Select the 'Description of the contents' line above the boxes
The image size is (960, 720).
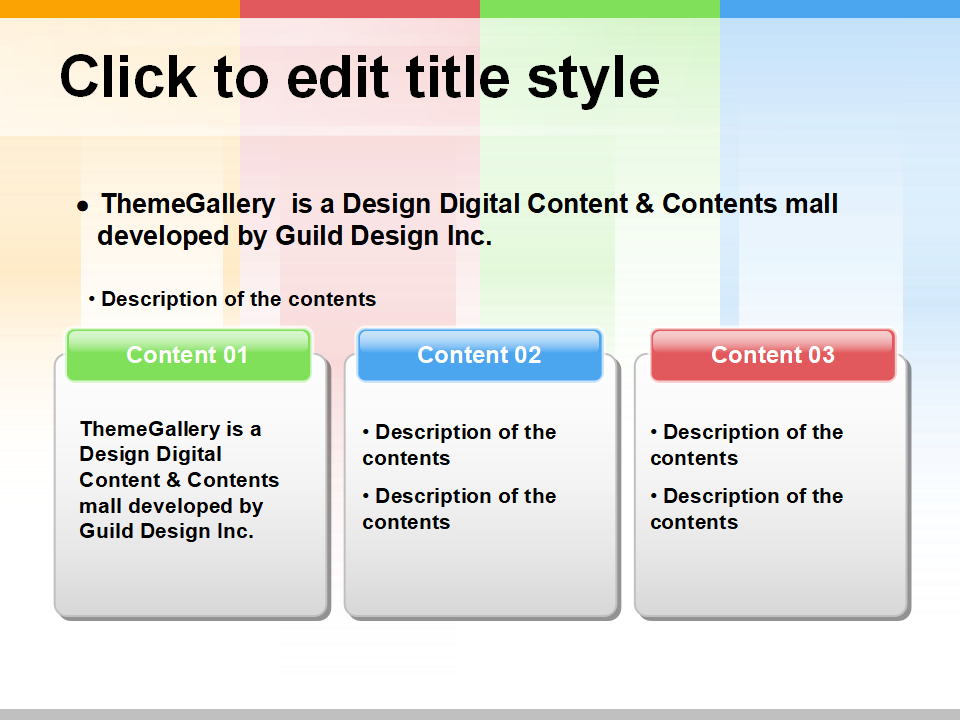tap(232, 299)
